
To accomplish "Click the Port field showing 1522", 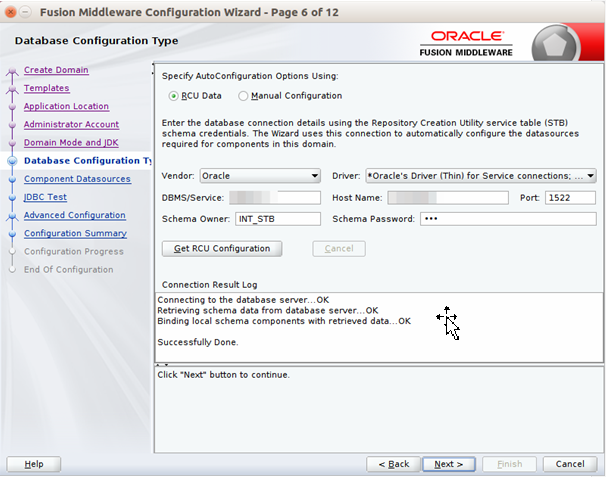I will click(570, 198).
